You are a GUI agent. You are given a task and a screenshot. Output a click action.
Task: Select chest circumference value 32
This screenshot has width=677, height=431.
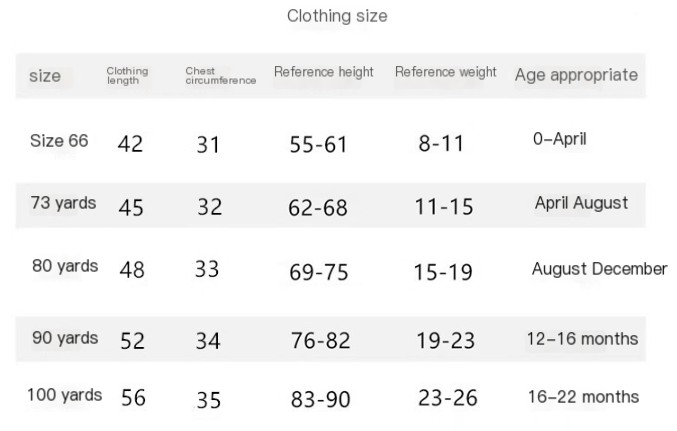click(209, 207)
